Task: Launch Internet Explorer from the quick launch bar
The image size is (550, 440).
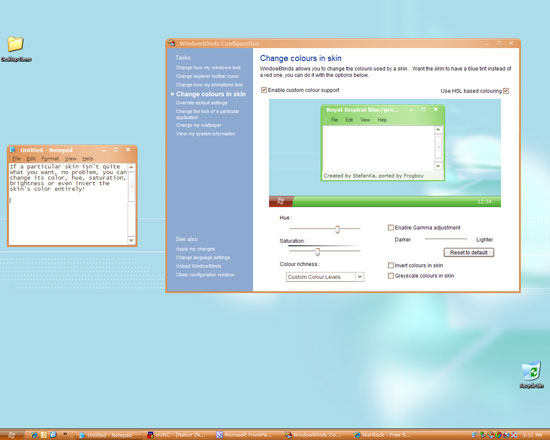Action: (x=34, y=435)
